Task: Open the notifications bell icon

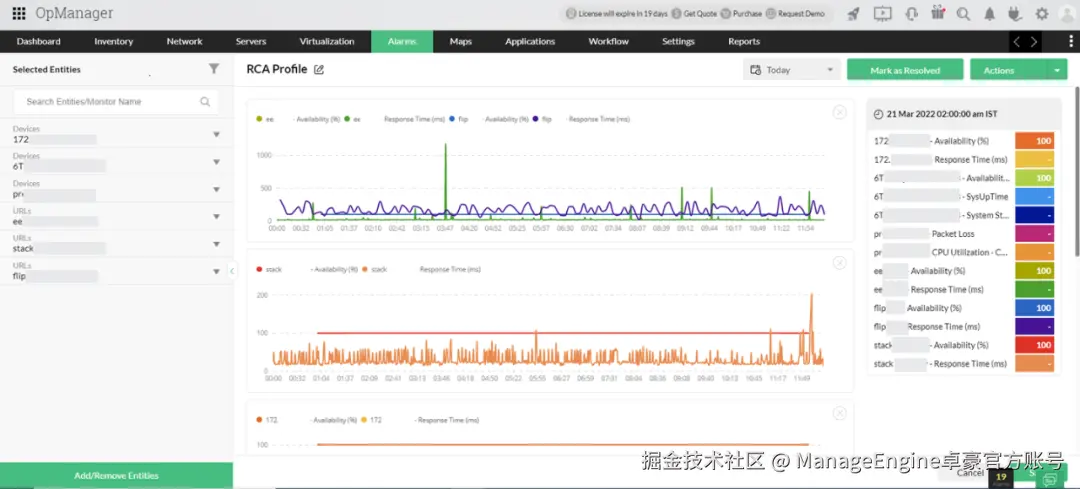Action: pos(990,14)
